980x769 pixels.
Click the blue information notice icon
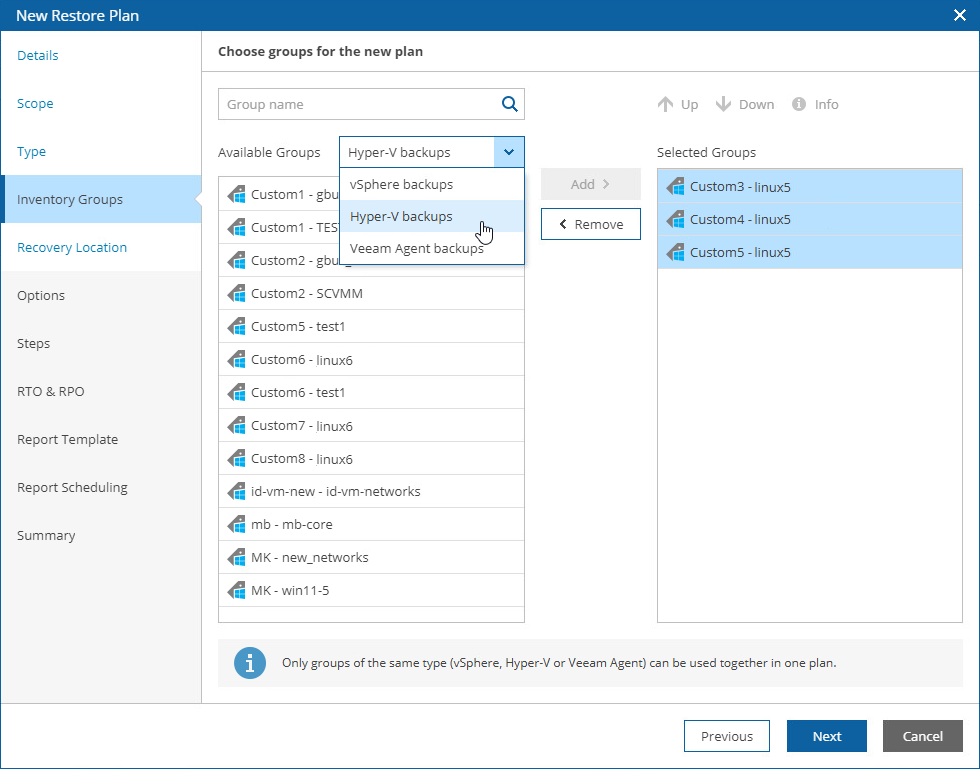(x=249, y=663)
